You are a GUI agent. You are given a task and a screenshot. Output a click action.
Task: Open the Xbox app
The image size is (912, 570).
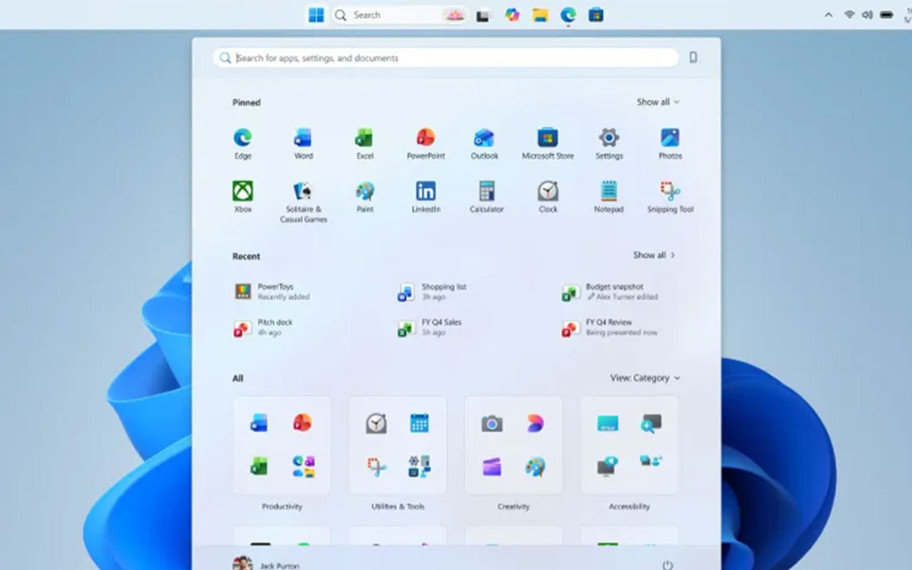pos(243,197)
